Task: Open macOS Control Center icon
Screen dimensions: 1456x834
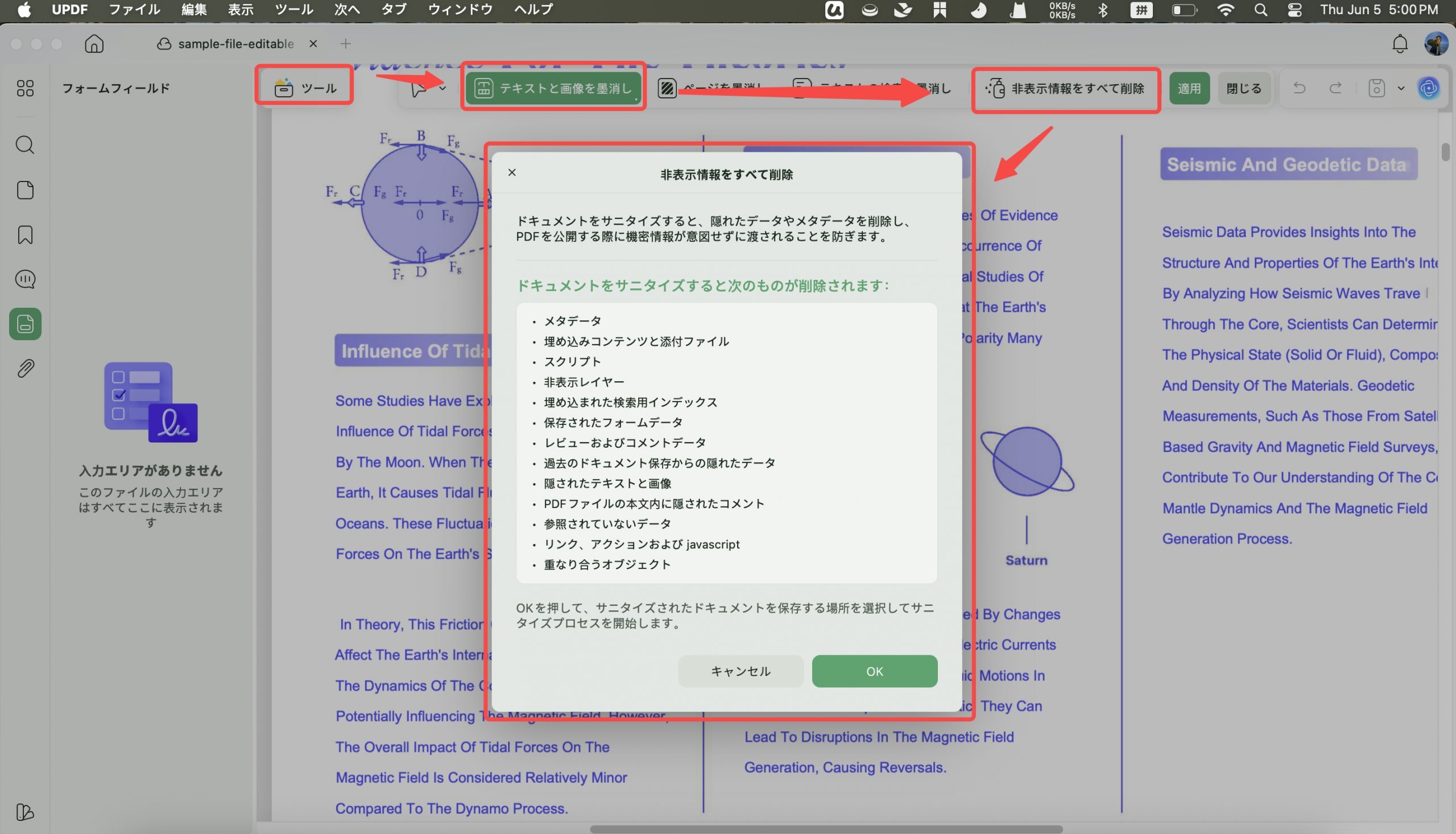Action: pyautogui.click(x=1294, y=10)
